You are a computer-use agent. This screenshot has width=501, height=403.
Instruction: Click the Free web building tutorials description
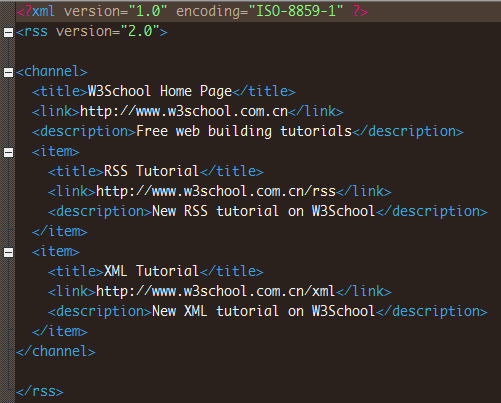pyautogui.click(x=244, y=131)
